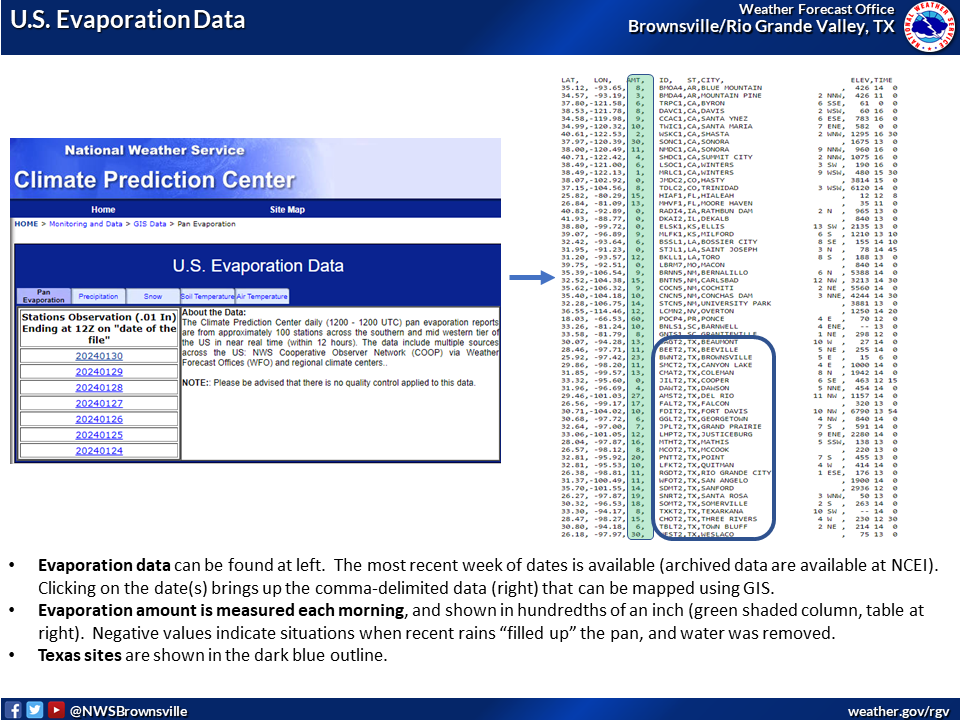
Task: Click the 'U.S. Evaporation Data' slide title
Action: tap(127, 20)
